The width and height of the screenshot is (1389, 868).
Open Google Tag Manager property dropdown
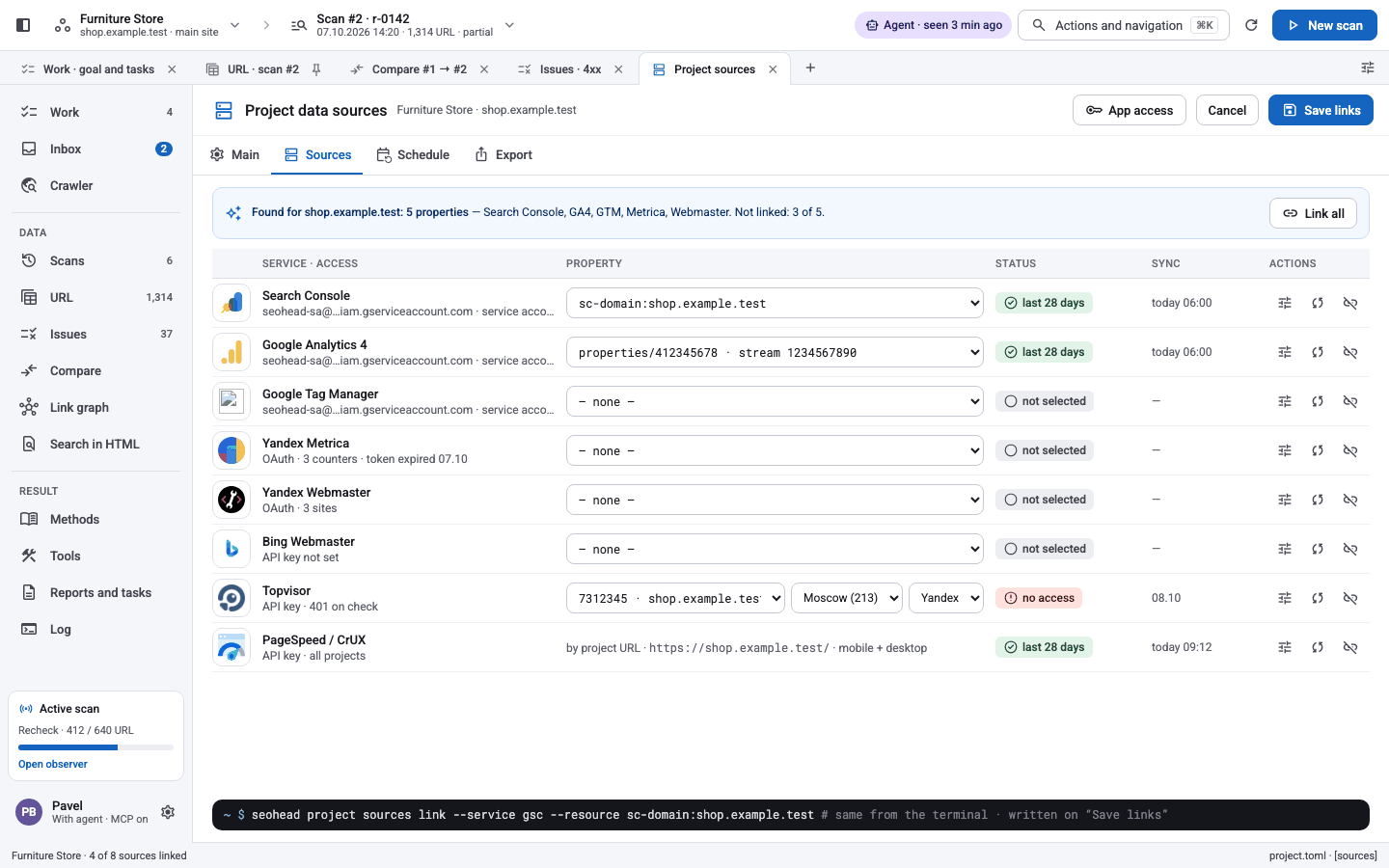tap(775, 401)
